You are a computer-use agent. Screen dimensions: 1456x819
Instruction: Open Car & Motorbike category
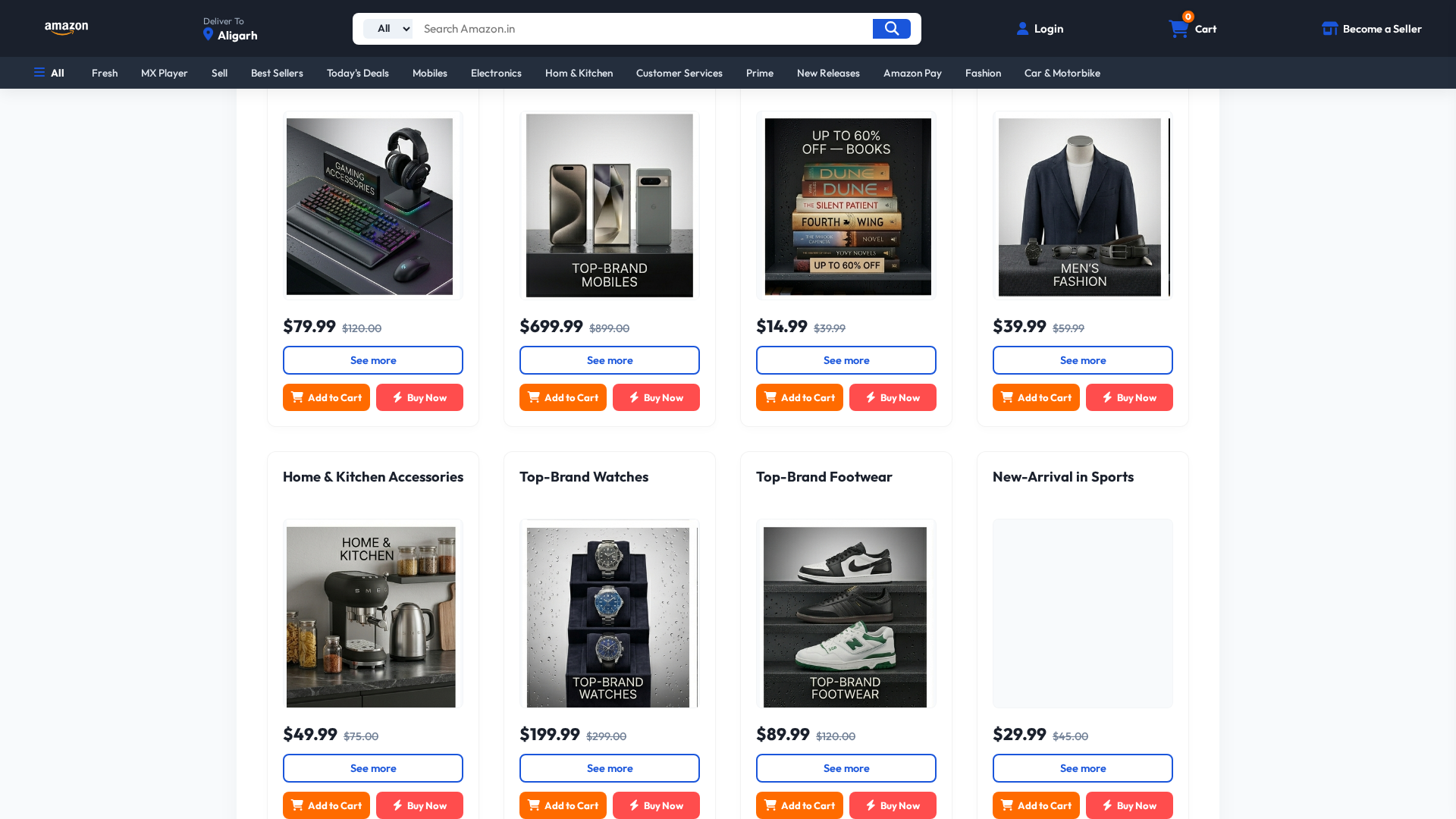[1062, 73]
